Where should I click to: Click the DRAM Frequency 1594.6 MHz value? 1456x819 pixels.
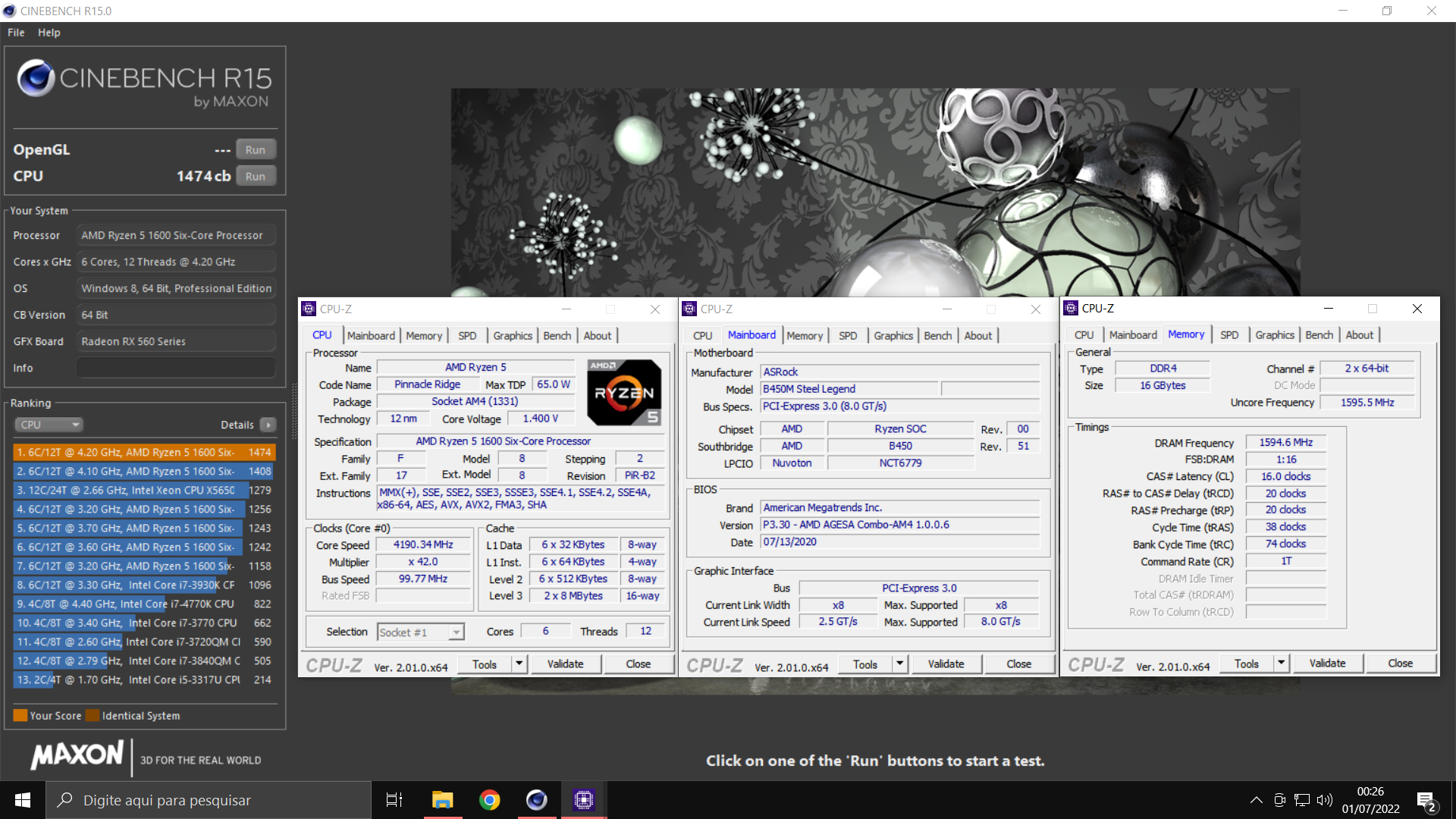(x=1286, y=442)
